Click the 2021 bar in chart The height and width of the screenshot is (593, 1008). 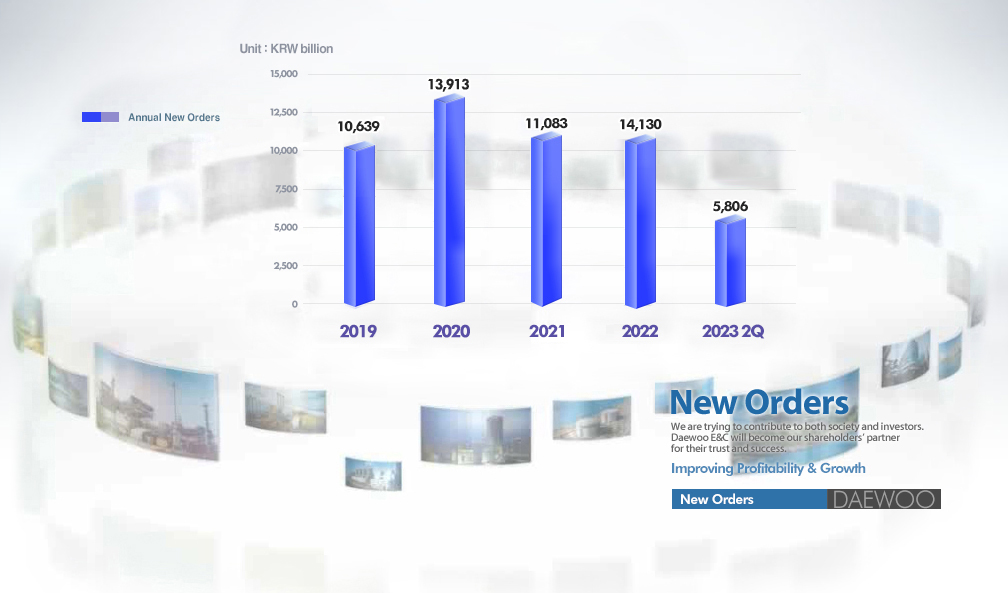coord(546,220)
